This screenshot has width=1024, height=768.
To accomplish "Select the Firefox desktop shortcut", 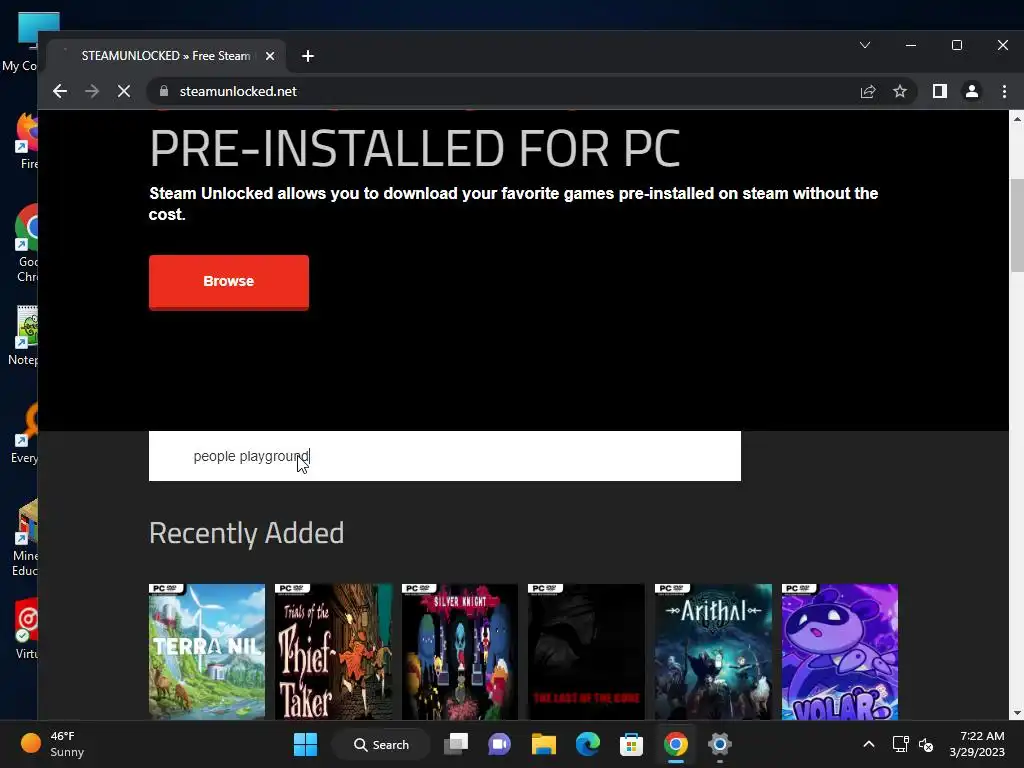I will pyautogui.click(x=27, y=142).
